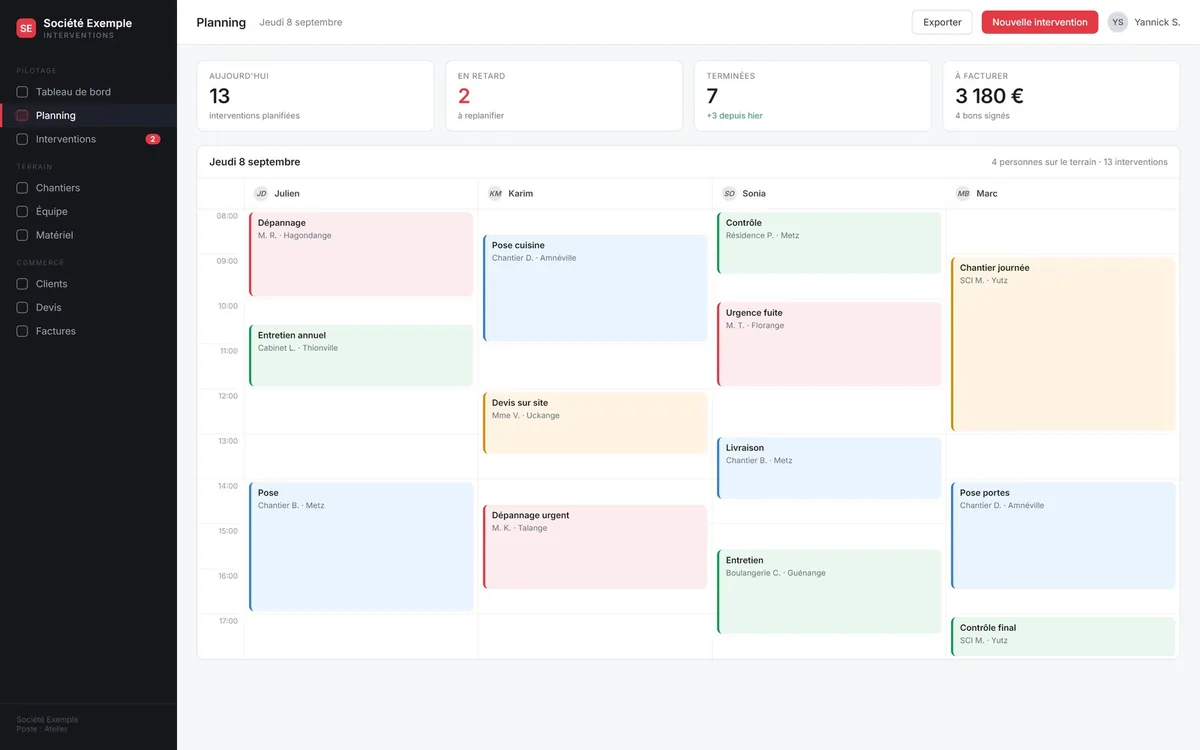Open the Pose cuisine card in Karim's column
1200x750 pixels.
tap(595, 288)
